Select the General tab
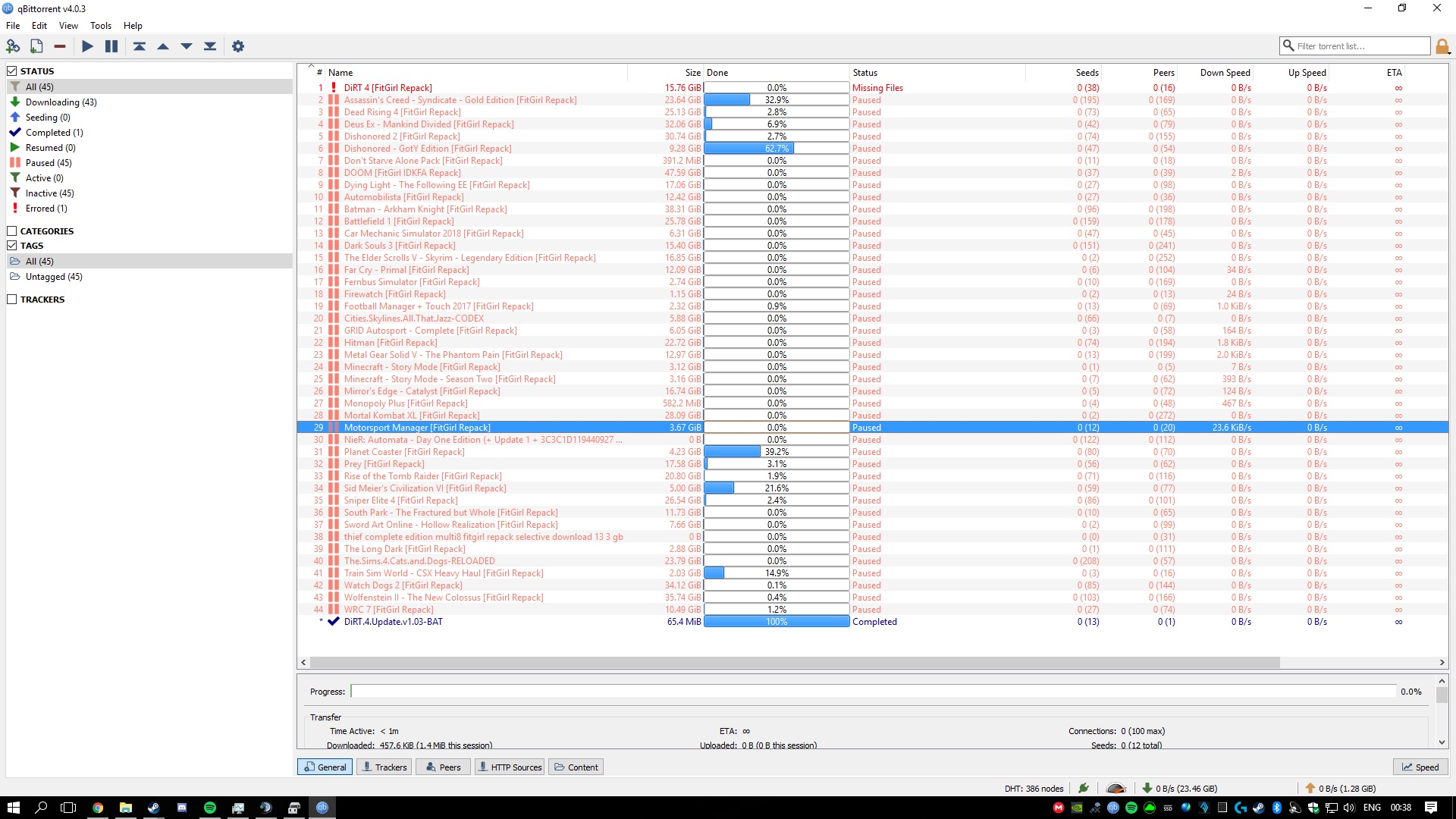1456x819 pixels. (x=325, y=767)
